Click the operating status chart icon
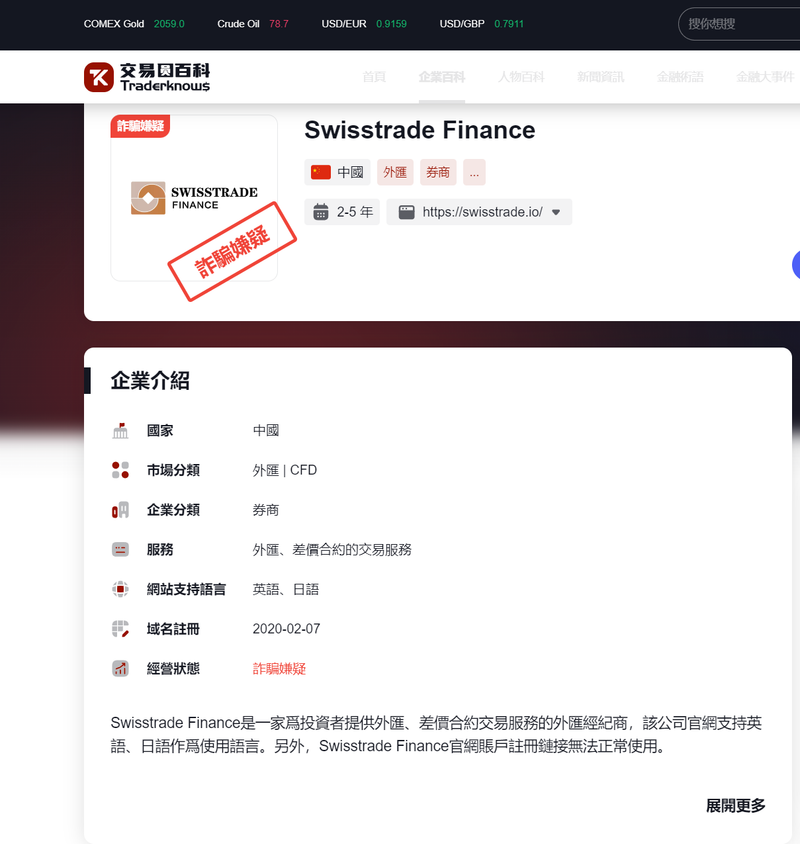This screenshot has width=800, height=844. coord(121,669)
